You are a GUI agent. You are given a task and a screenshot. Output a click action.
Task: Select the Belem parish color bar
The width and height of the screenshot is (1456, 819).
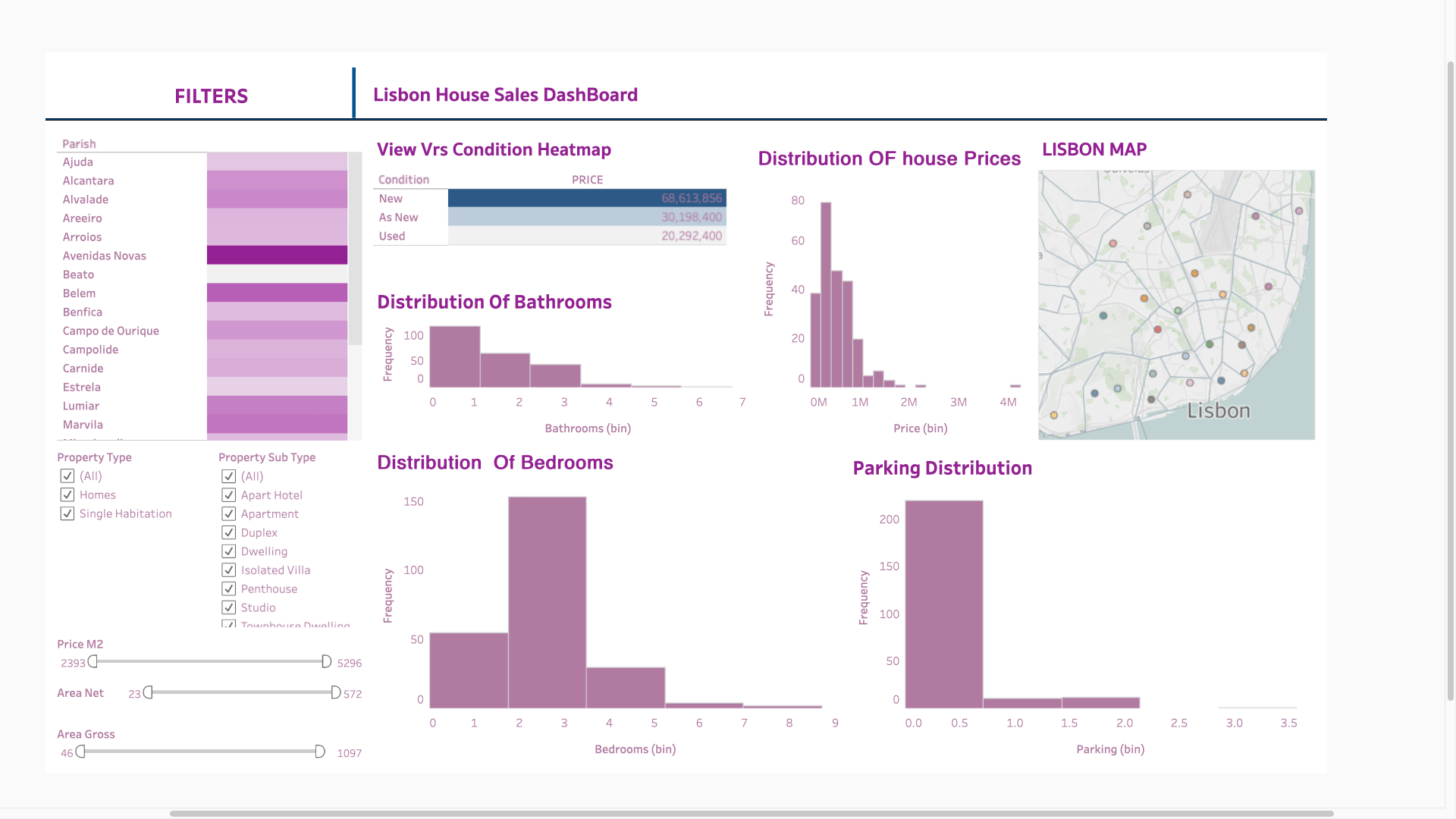point(277,293)
